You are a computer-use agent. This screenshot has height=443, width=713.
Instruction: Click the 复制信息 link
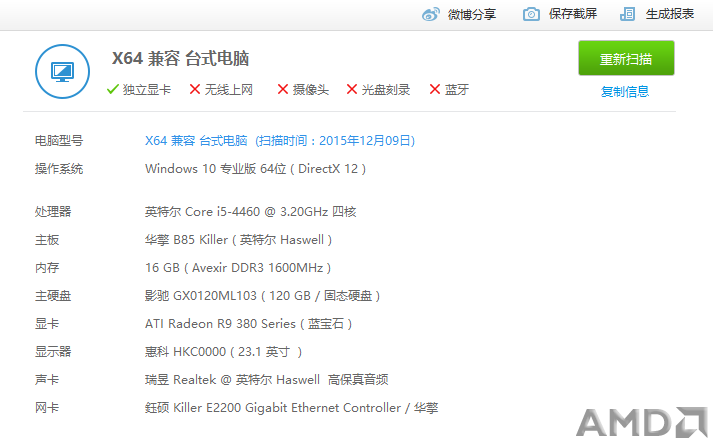pos(625,91)
